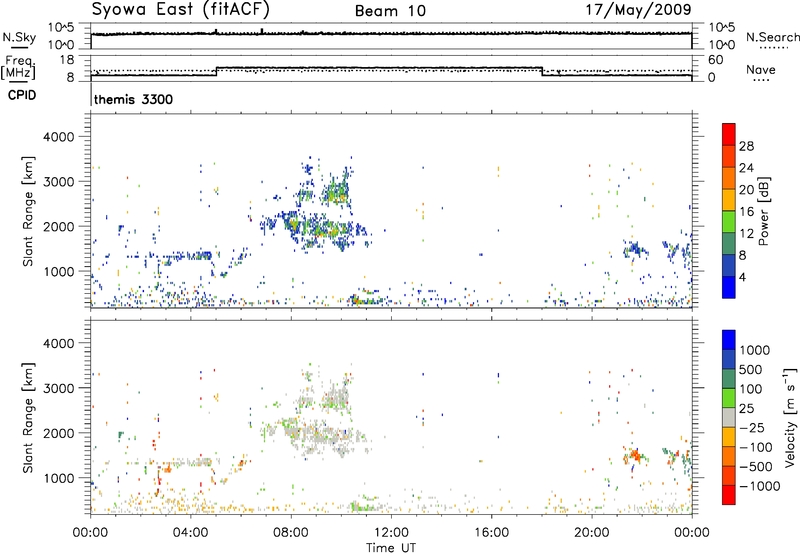Click the 'Power [dB]' colorbar label
The image size is (800, 554).
(x=763, y=212)
